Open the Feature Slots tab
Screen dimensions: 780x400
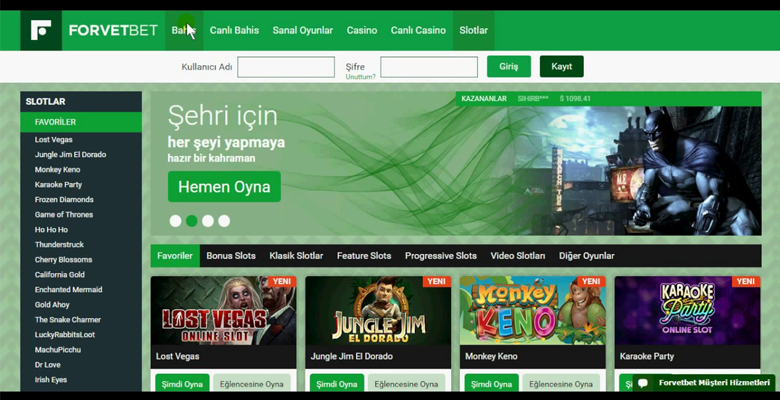click(364, 256)
